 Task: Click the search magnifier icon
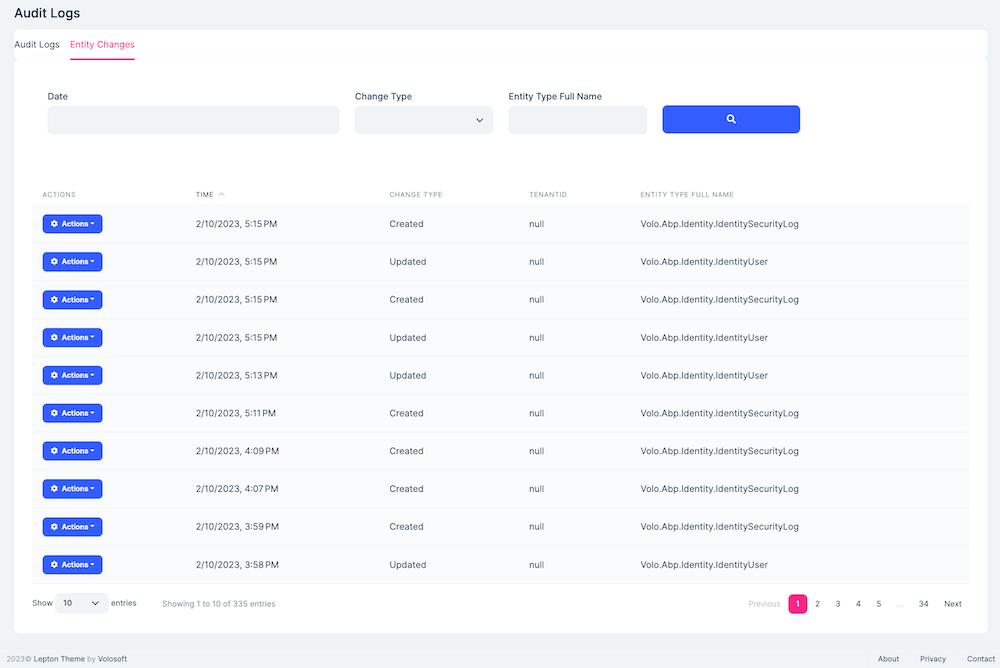click(730, 119)
